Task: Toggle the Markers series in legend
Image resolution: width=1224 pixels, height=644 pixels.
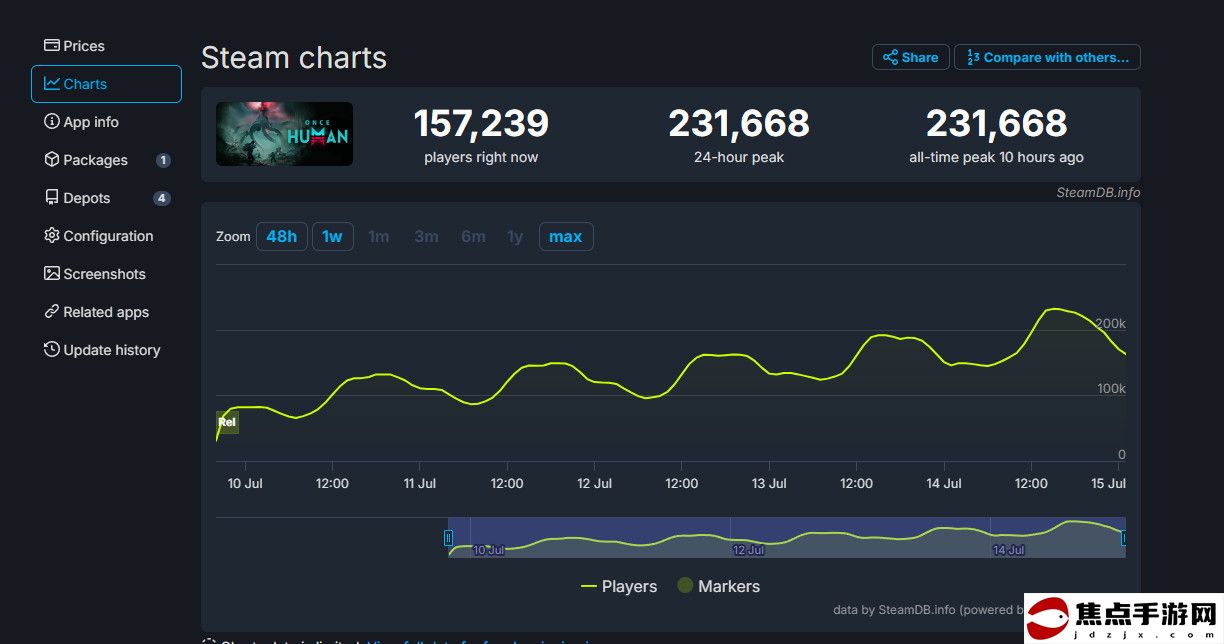Action: (x=718, y=586)
